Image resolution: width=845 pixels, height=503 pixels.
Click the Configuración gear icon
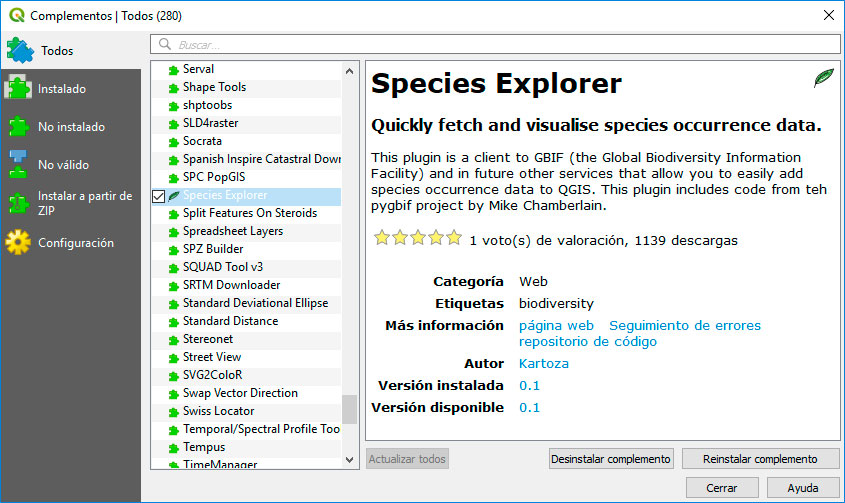[18, 242]
